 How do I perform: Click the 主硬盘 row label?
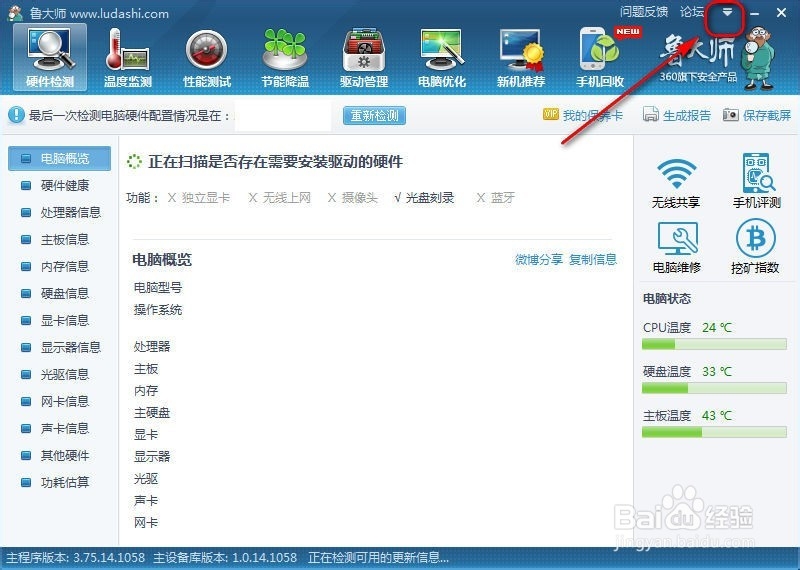coord(152,412)
